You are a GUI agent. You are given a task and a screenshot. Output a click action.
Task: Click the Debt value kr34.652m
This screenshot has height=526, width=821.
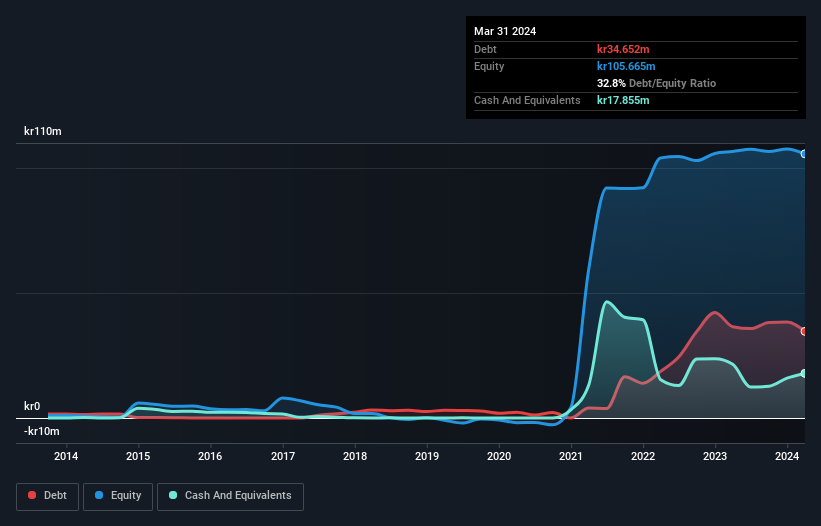coord(623,49)
